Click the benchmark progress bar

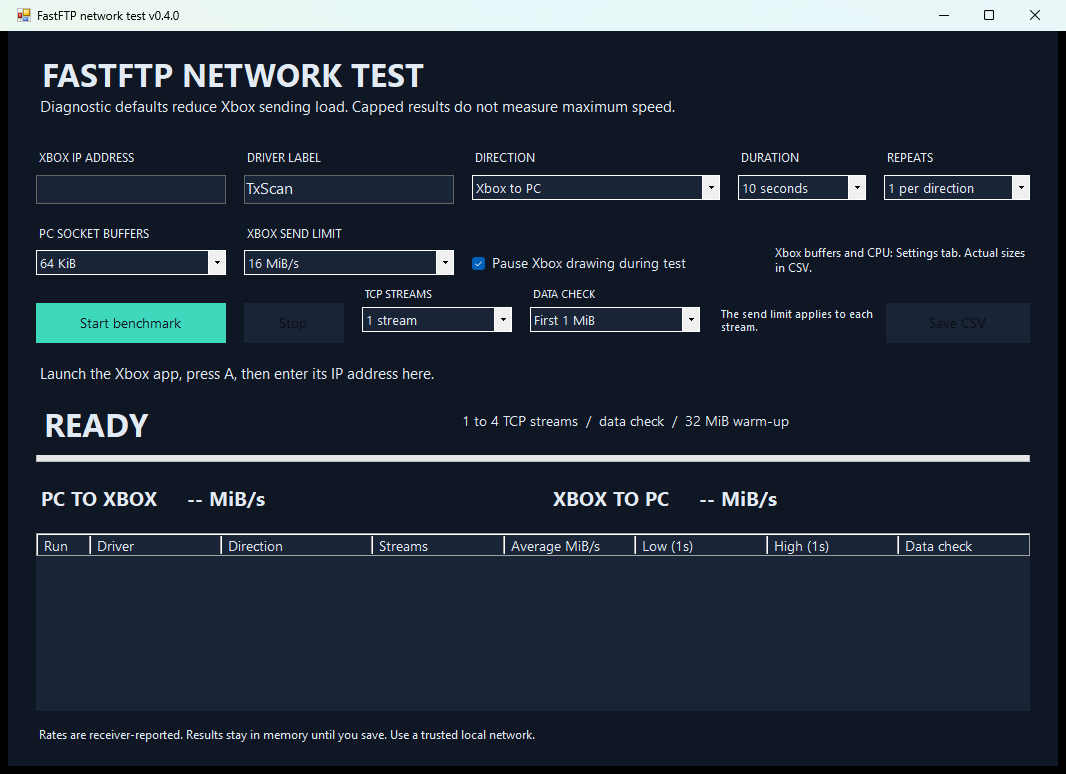pyautogui.click(x=532, y=458)
